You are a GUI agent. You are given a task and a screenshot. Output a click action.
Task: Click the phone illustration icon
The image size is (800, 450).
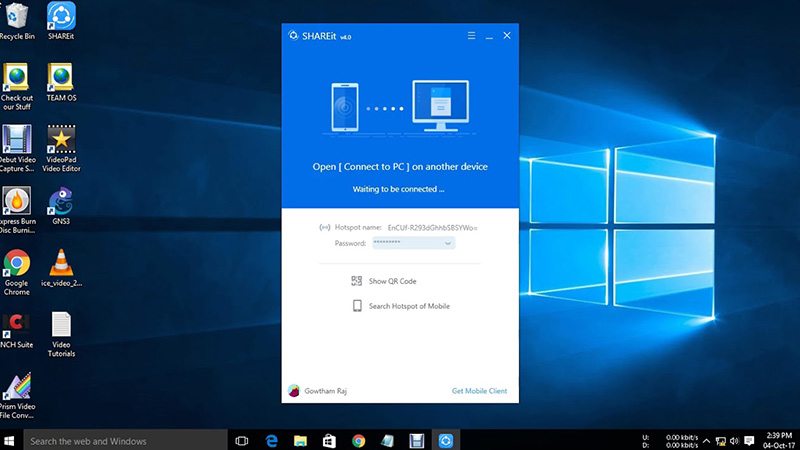coord(345,107)
